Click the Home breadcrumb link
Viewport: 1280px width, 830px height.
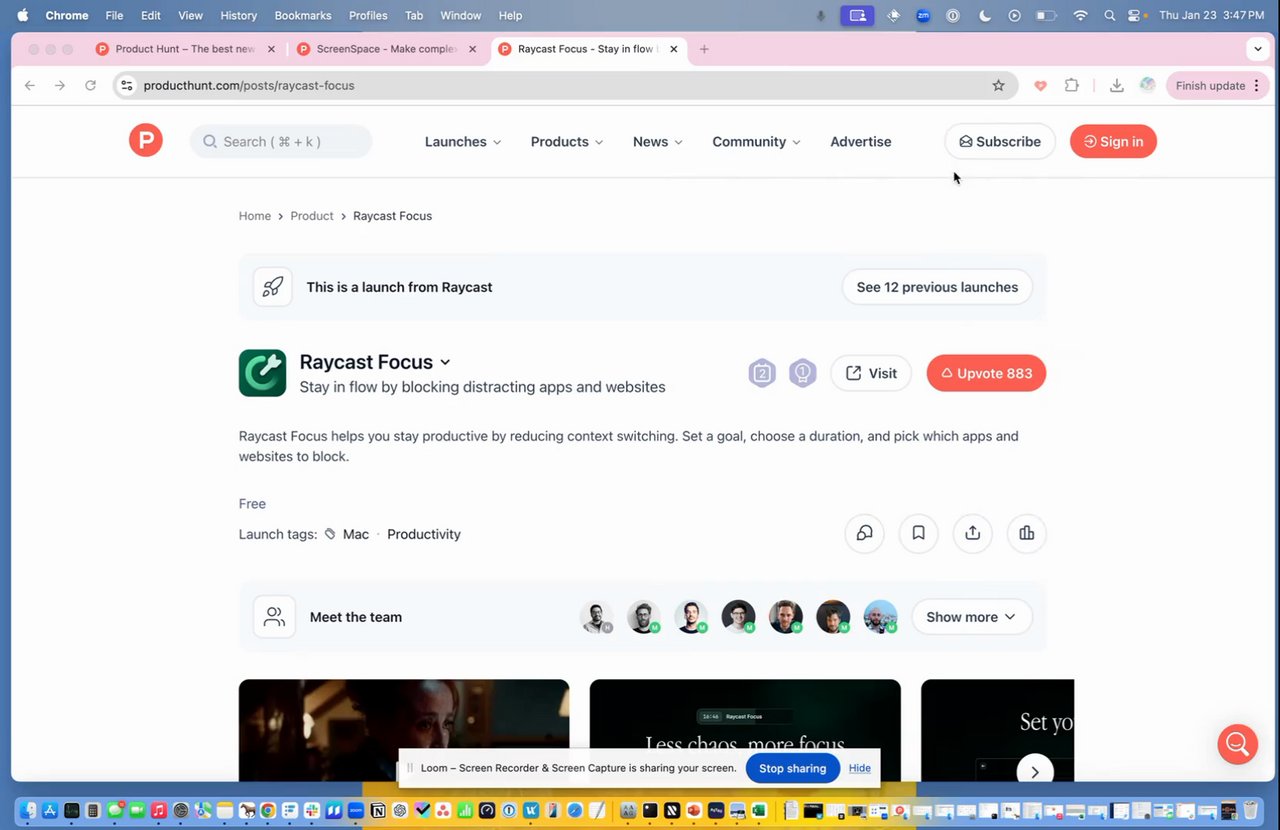coord(255,216)
